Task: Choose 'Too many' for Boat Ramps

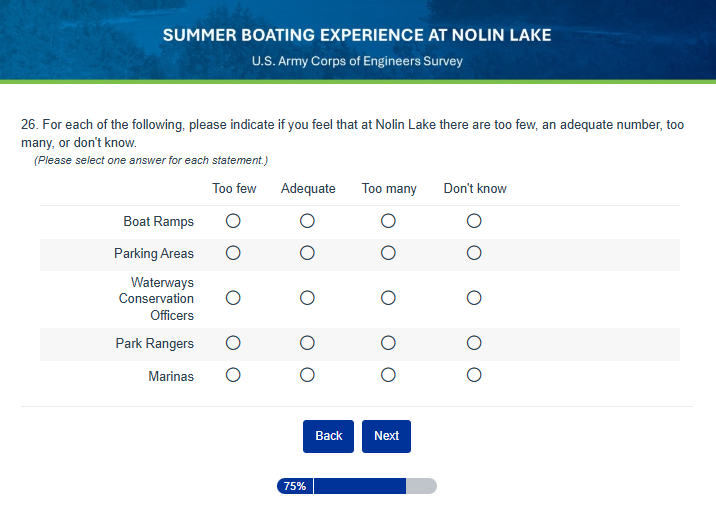Action: pos(388,220)
